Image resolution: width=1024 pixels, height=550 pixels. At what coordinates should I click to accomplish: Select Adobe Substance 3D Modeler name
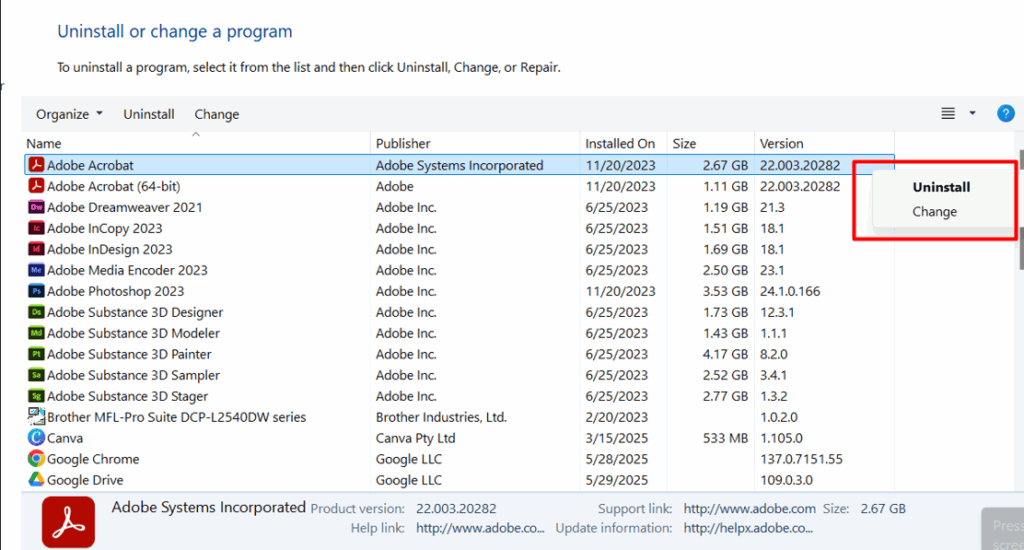[133, 332]
